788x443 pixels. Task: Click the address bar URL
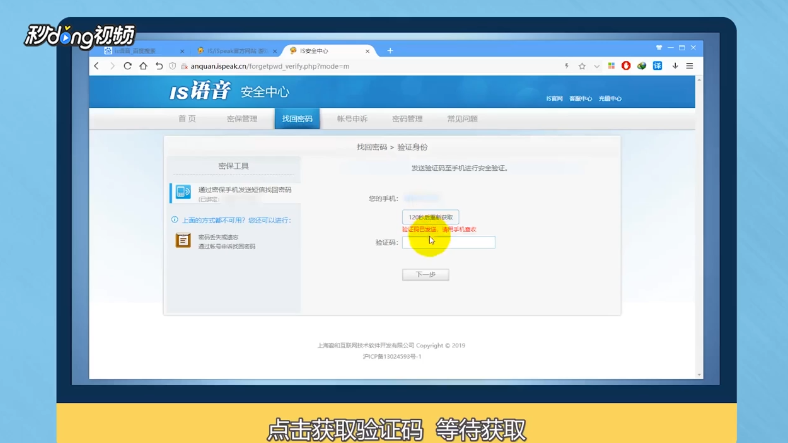tap(269, 66)
